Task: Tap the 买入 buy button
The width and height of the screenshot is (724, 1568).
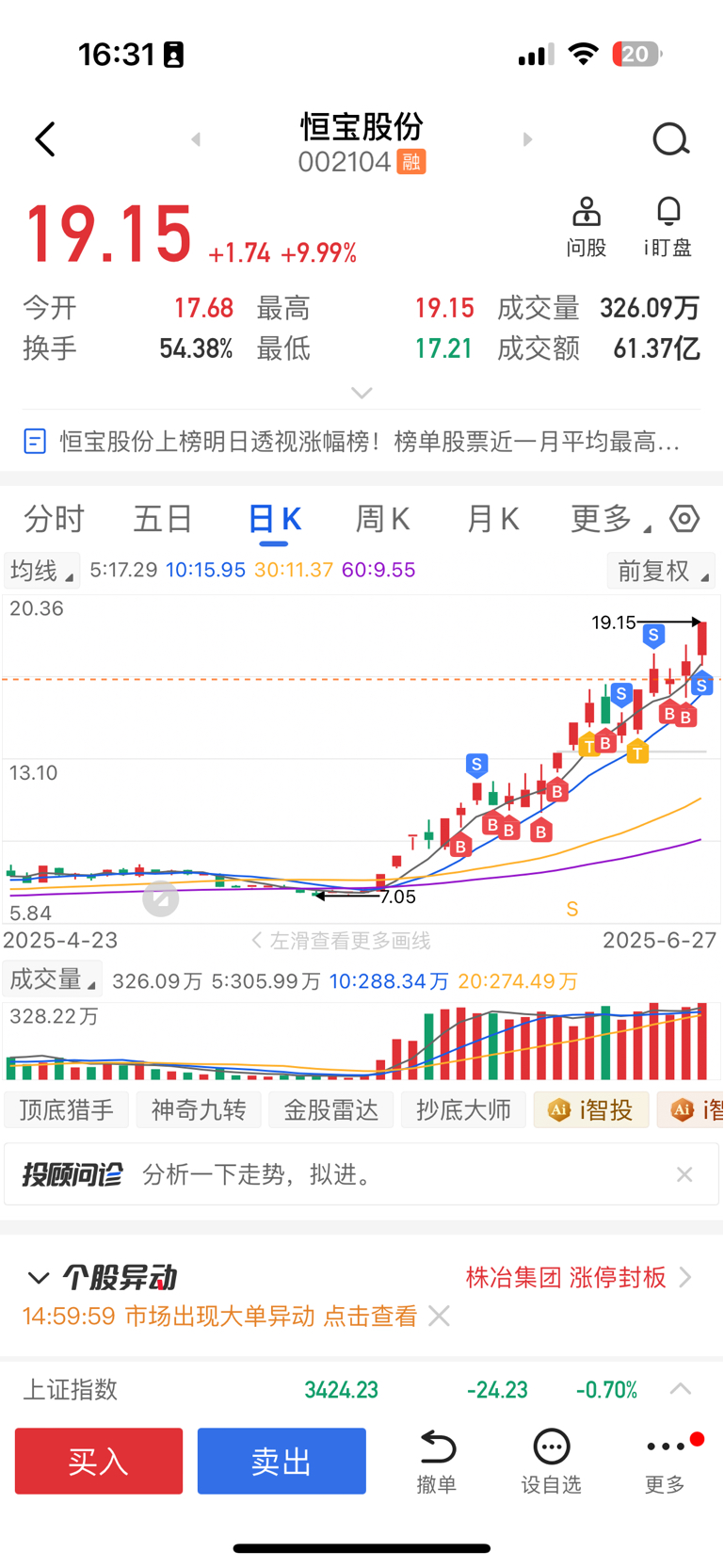Action: click(x=99, y=1461)
